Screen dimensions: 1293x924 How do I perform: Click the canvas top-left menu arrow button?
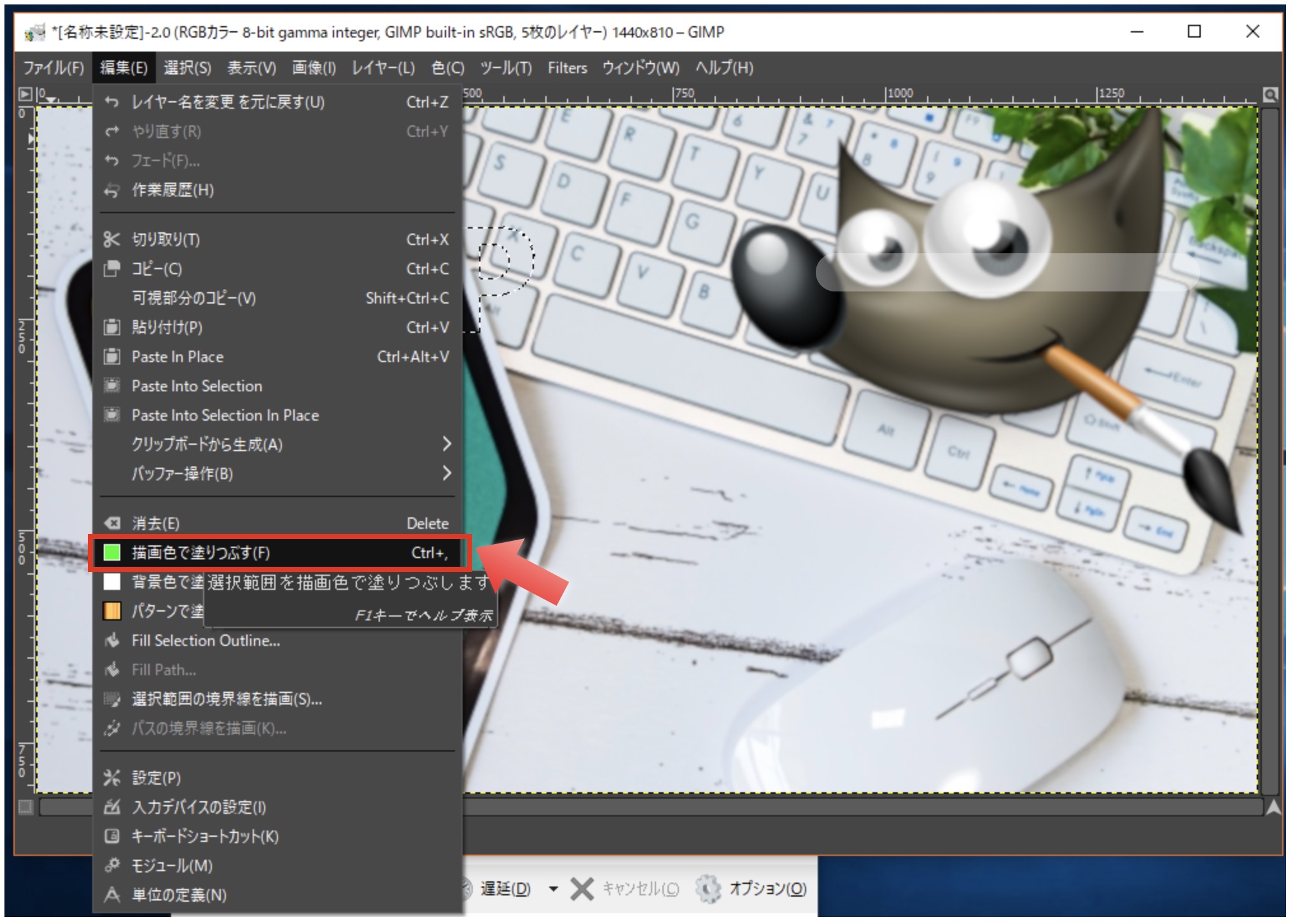(25, 94)
